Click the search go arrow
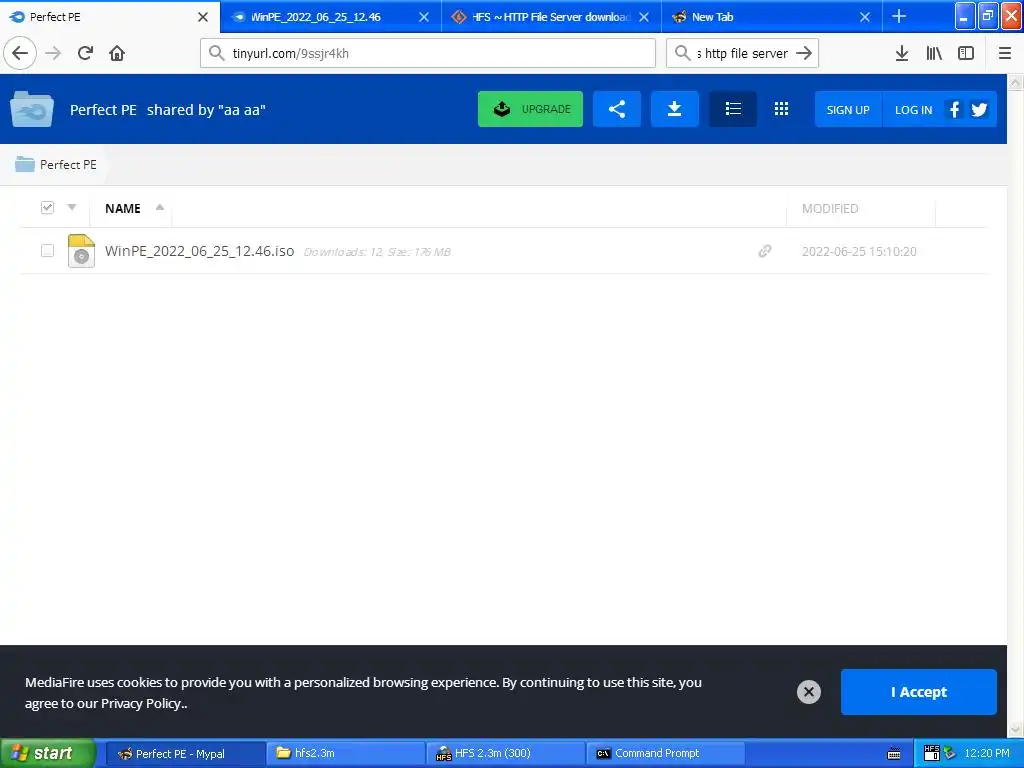The height and width of the screenshot is (768, 1024). 804,53
